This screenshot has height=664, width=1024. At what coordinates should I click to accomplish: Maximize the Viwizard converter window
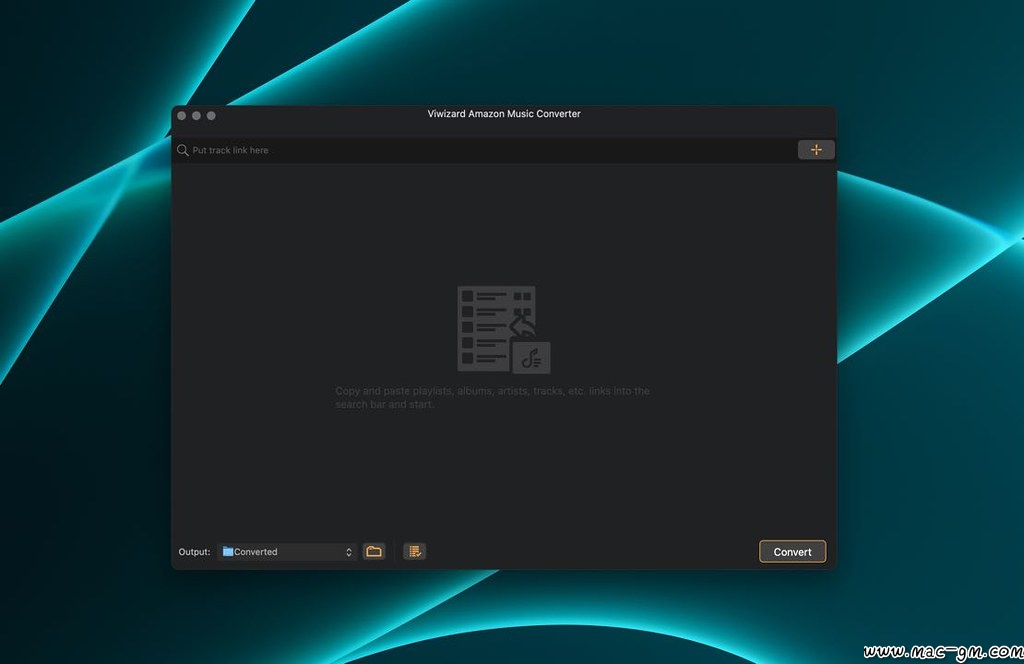[211, 116]
